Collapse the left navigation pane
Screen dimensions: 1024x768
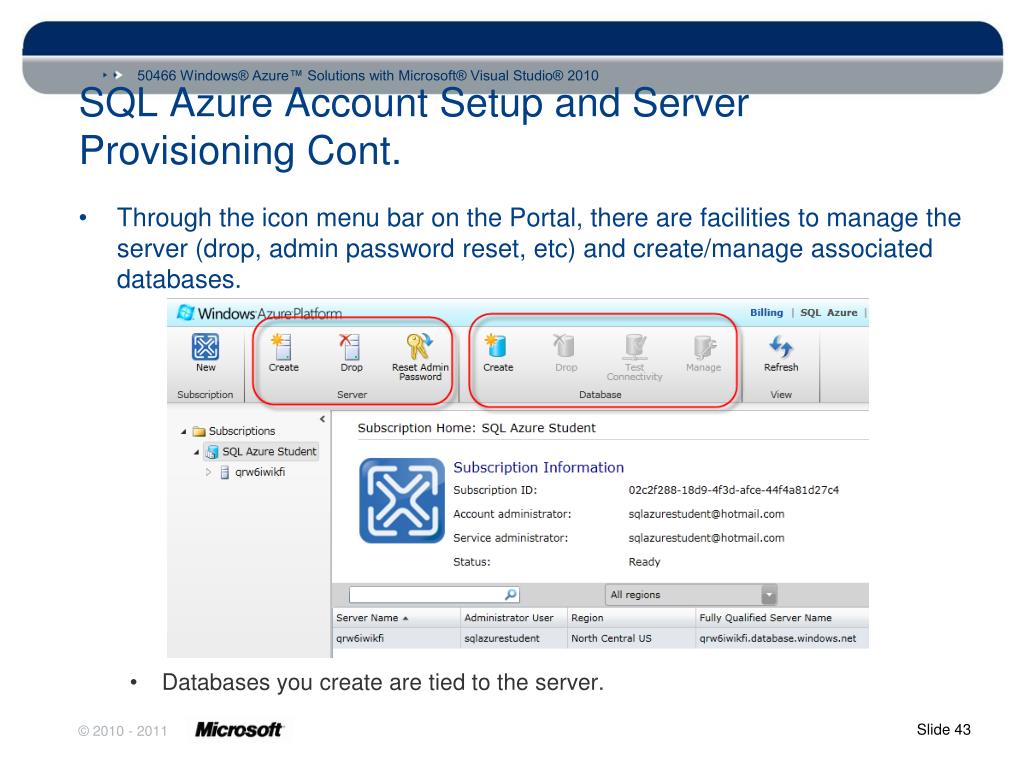[x=323, y=419]
